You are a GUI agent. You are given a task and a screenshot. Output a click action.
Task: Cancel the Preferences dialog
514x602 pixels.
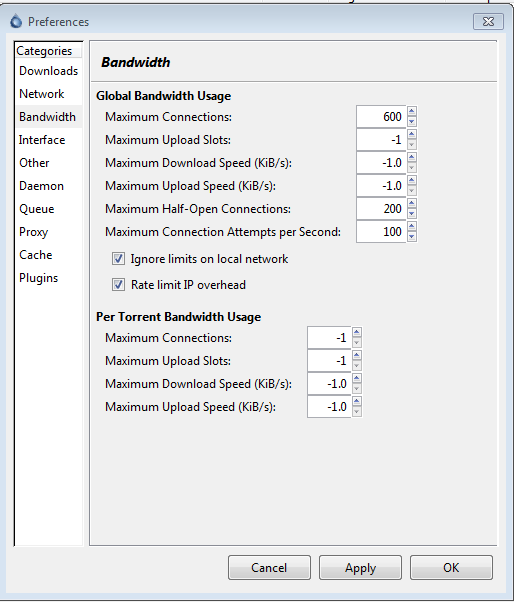click(269, 567)
